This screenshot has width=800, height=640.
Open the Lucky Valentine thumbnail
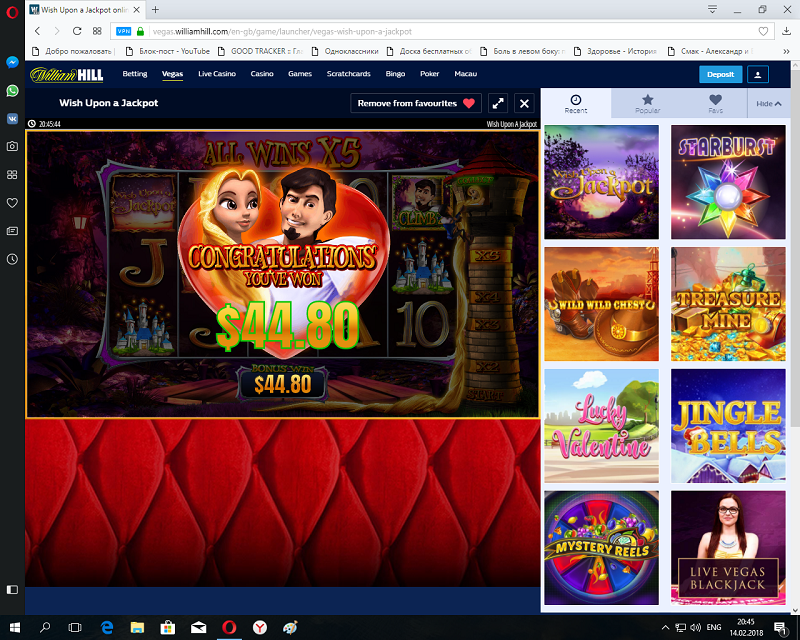[602, 426]
